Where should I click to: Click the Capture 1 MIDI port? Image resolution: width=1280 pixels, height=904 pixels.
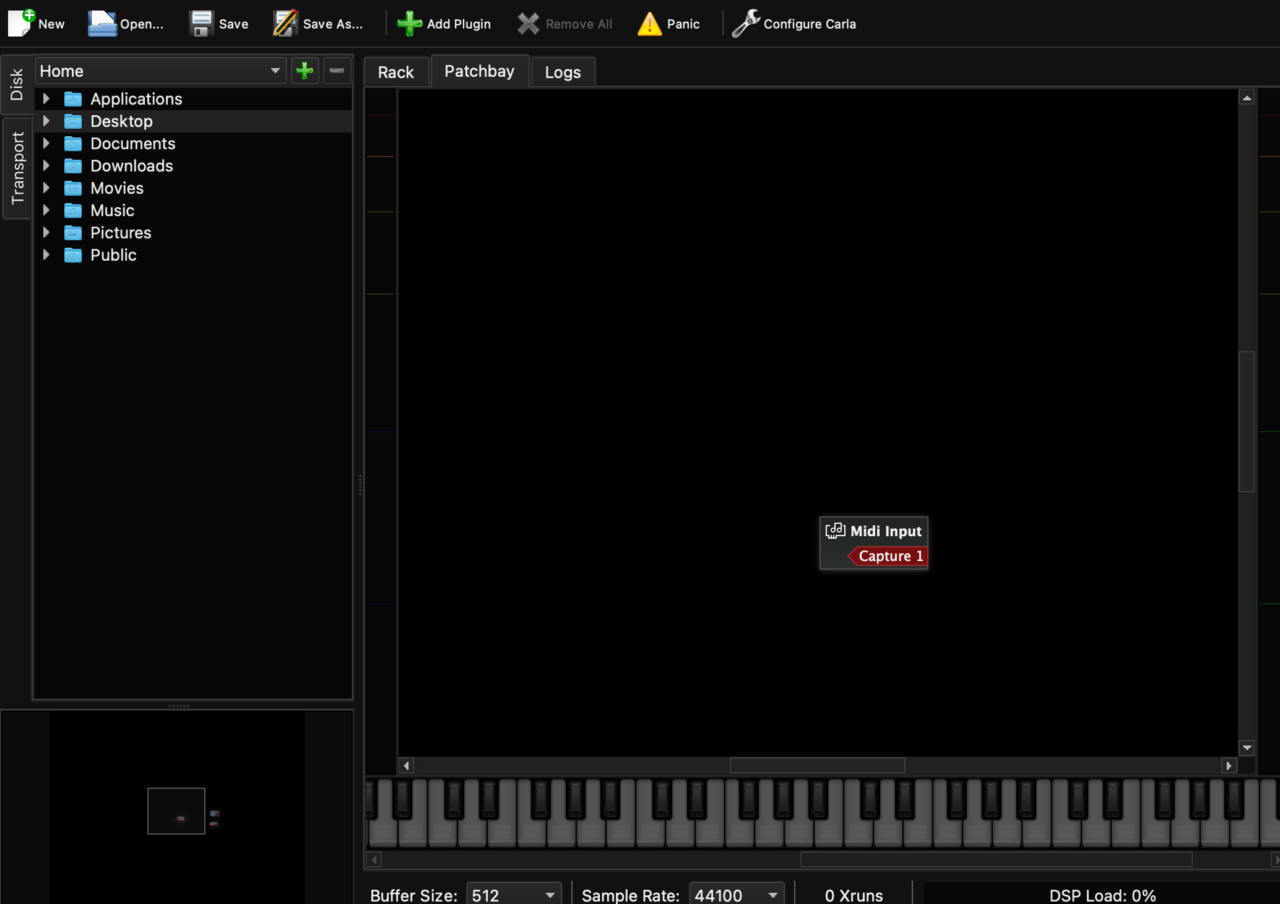click(888, 556)
